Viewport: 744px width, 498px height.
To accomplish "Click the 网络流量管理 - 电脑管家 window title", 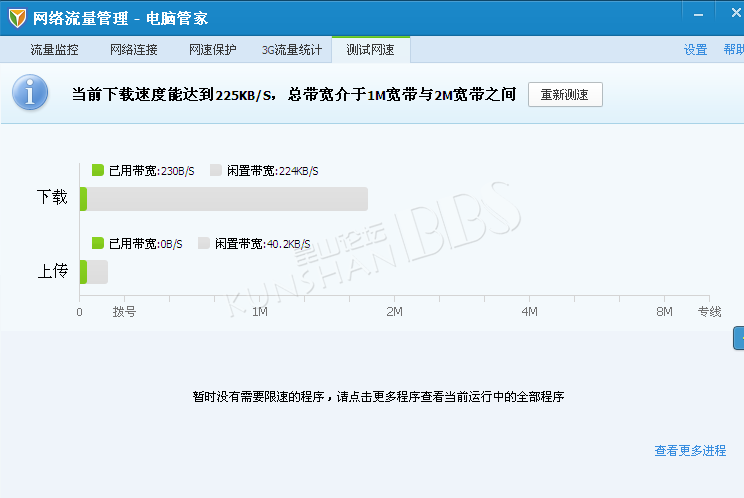I will 121,18.
